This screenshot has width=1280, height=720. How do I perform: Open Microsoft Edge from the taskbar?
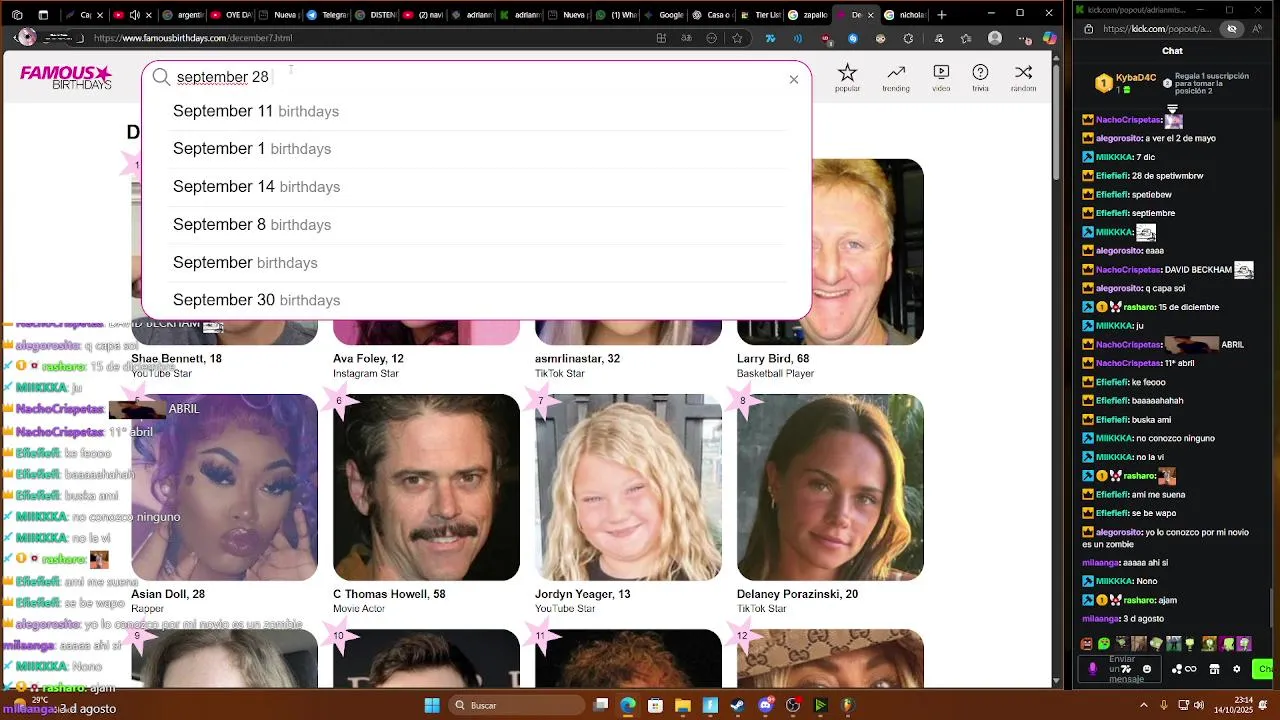point(628,705)
